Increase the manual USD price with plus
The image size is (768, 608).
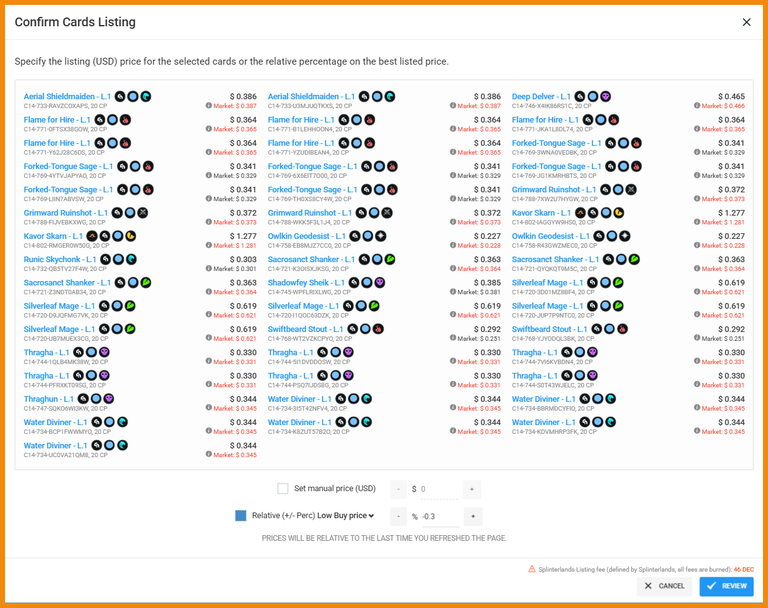(472, 489)
